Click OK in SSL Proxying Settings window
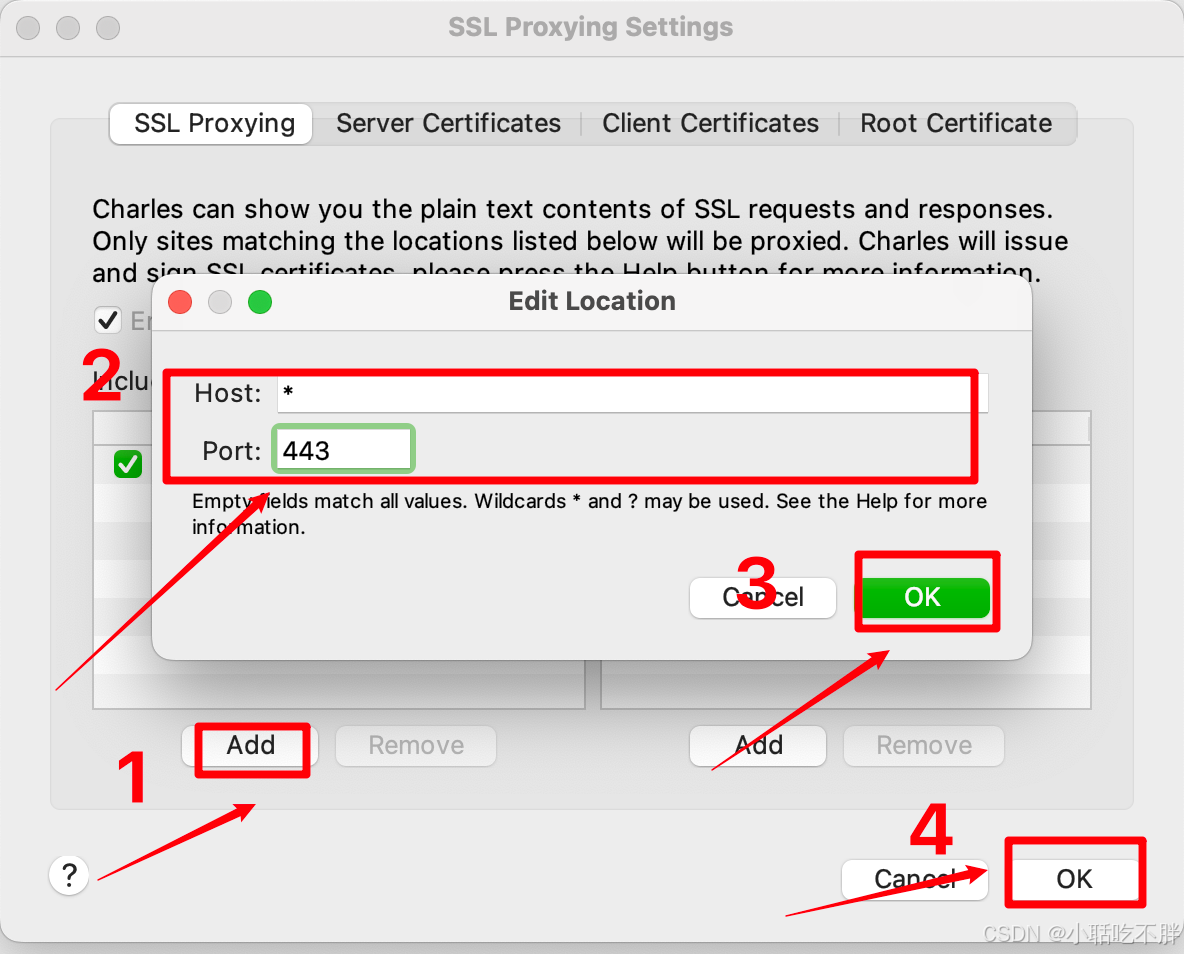1184x954 pixels. [x=1074, y=879]
